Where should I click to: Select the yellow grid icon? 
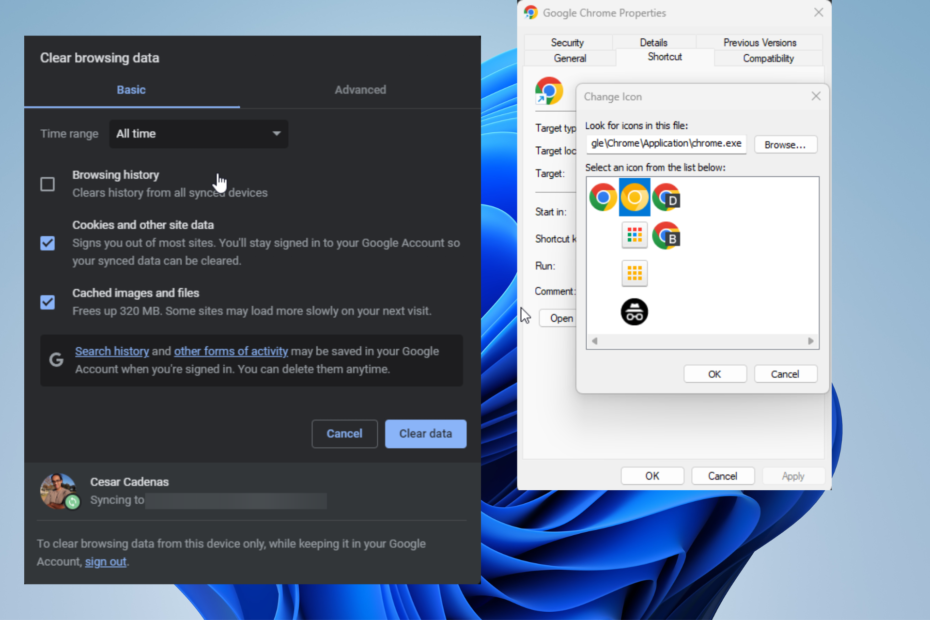coord(635,272)
